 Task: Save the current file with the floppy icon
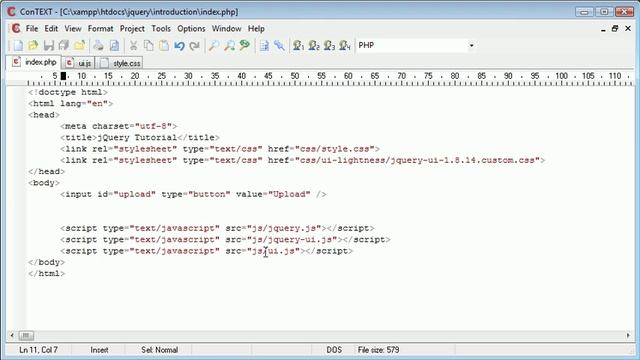49,45
